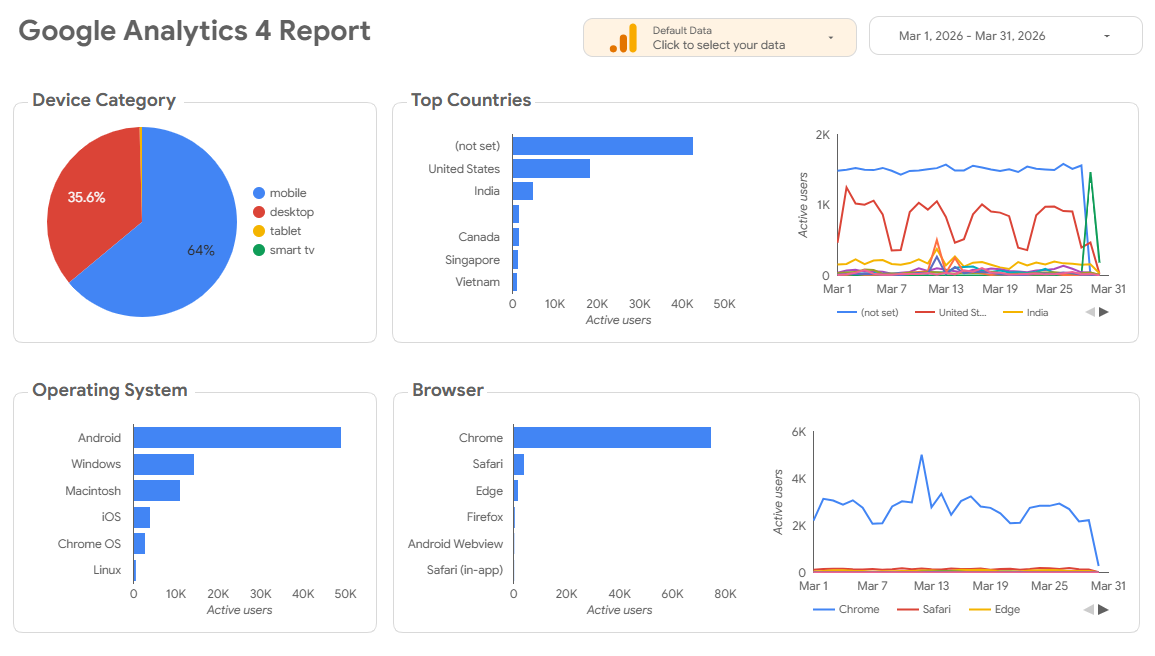Click the (not set) bar in Top Countries
The image size is (1155, 656).
[603, 146]
